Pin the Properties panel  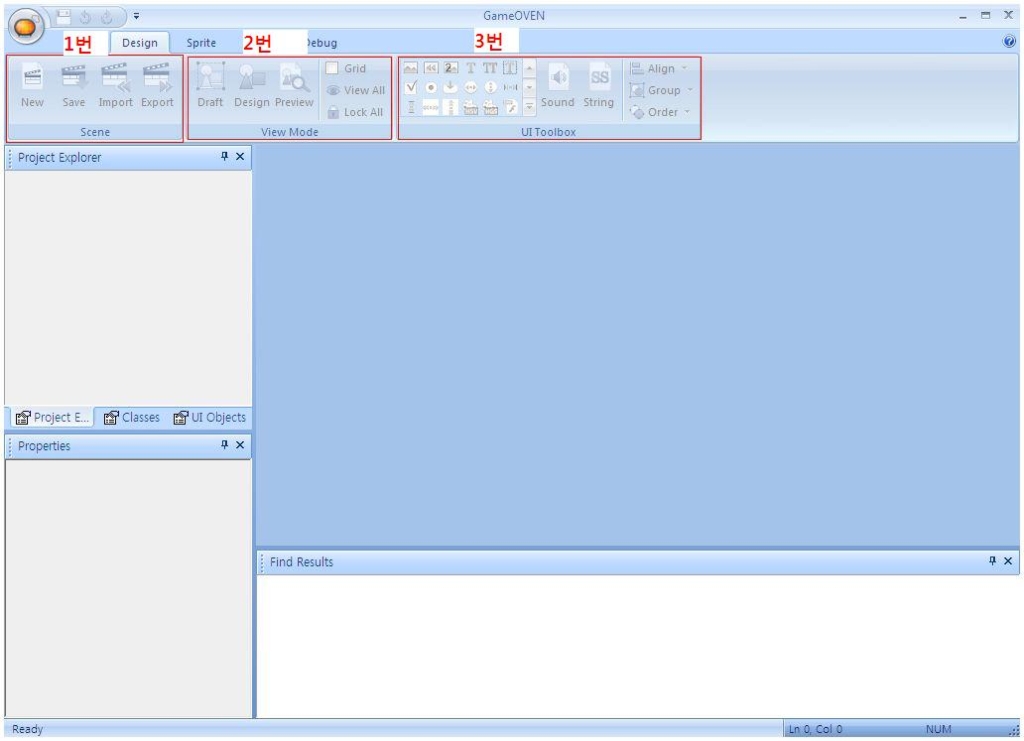point(224,445)
